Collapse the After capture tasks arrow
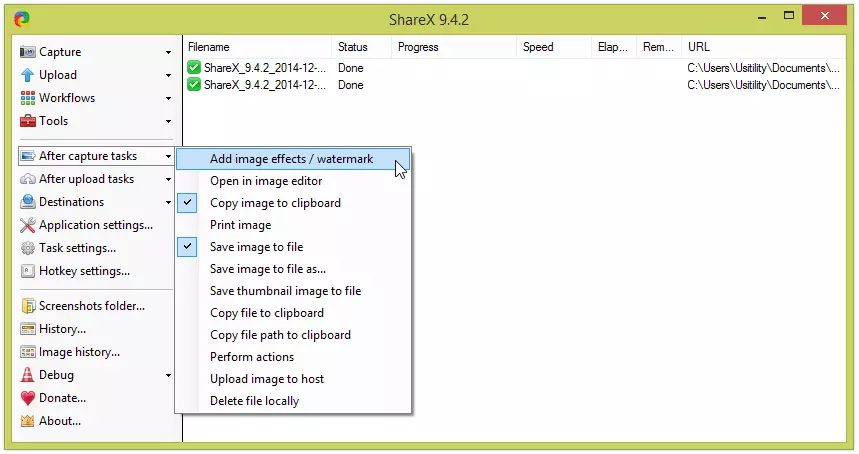The image size is (859, 454). coord(168,157)
